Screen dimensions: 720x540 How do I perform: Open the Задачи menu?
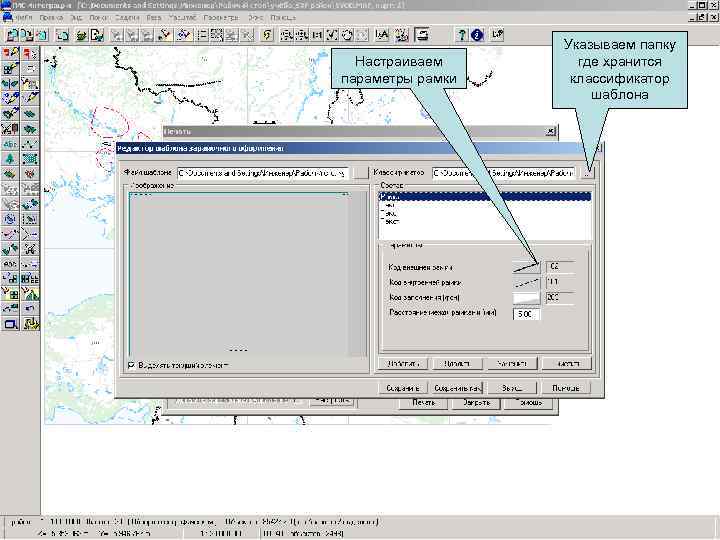click(127, 17)
